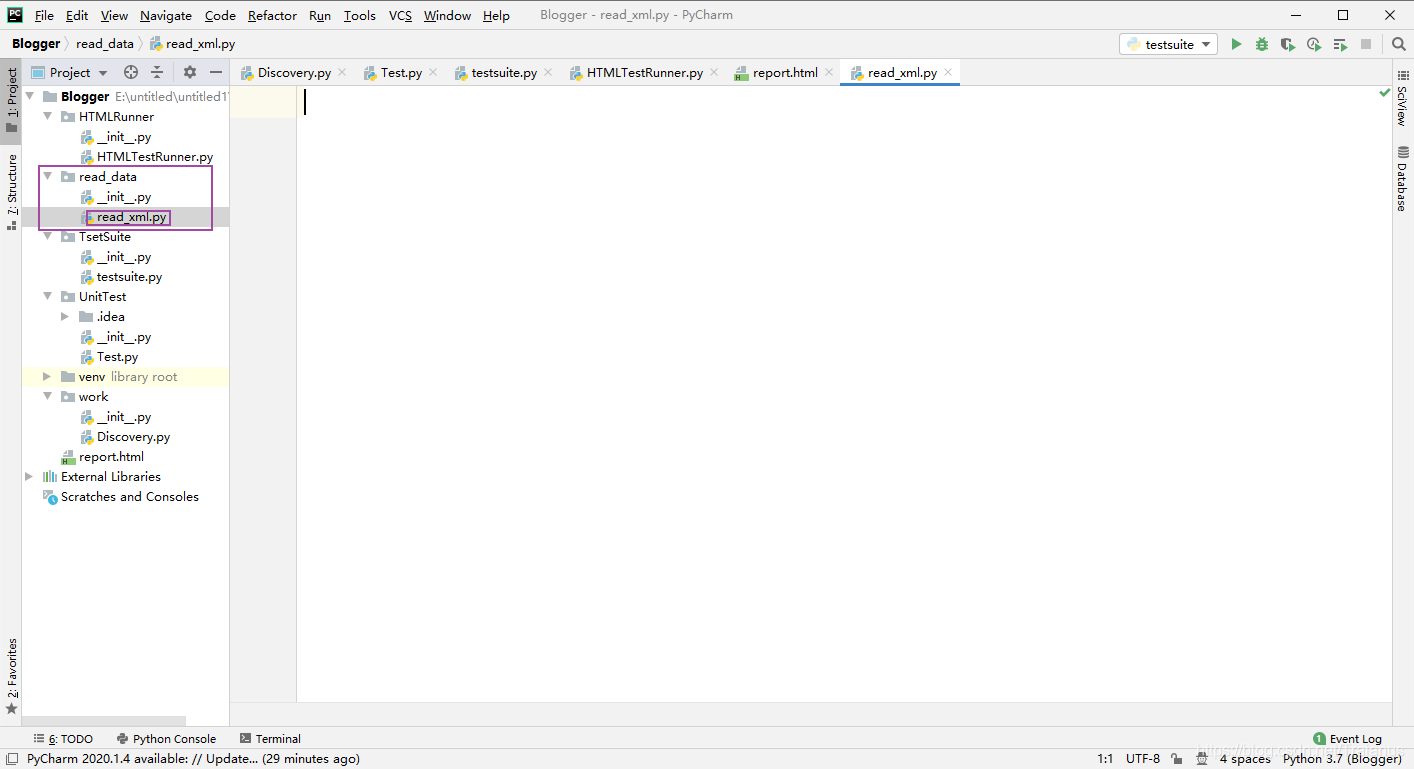Click PyCharm 2020.1.4 available update message
The width and height of the screenshot is (1414, 769).
193,758
